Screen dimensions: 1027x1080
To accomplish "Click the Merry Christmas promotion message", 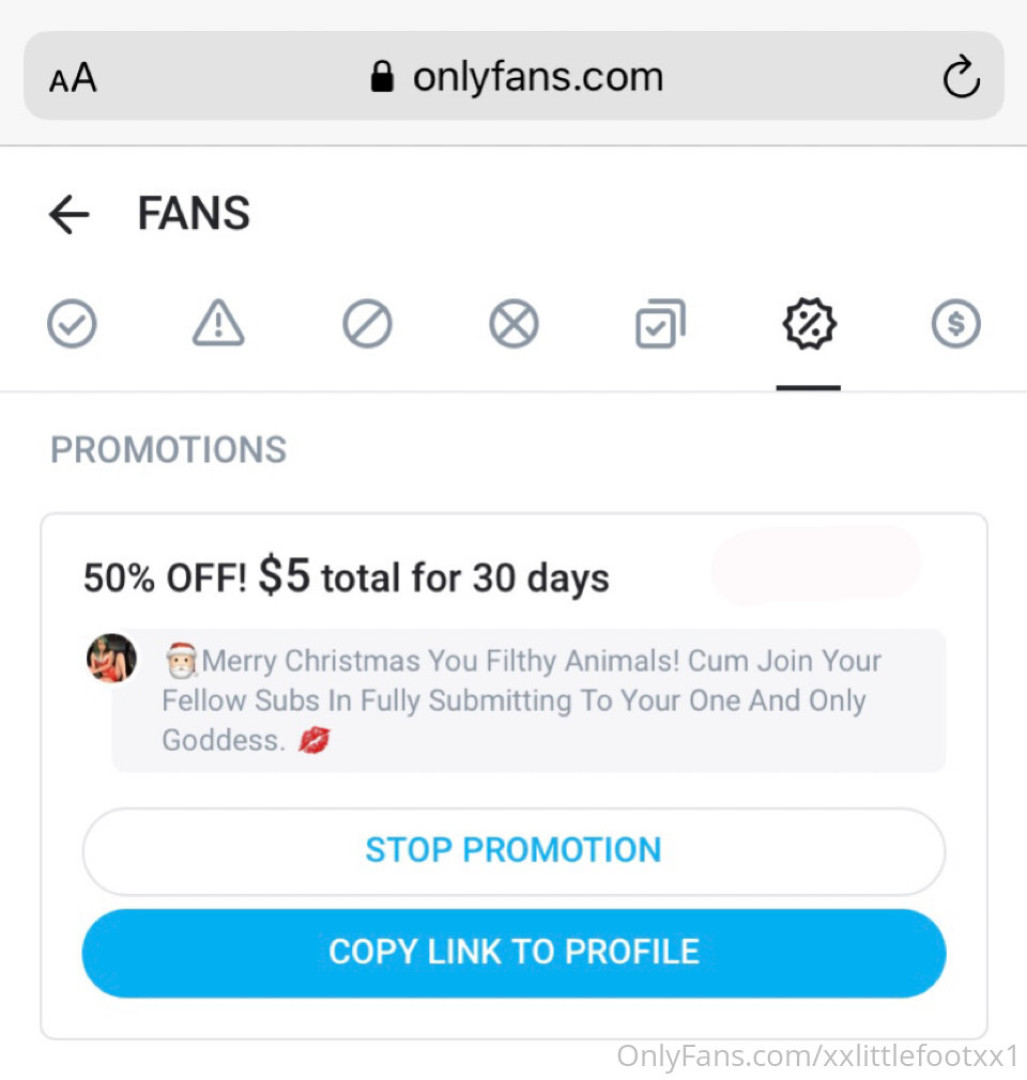I will pyautogui.click(x=522, y=700).
